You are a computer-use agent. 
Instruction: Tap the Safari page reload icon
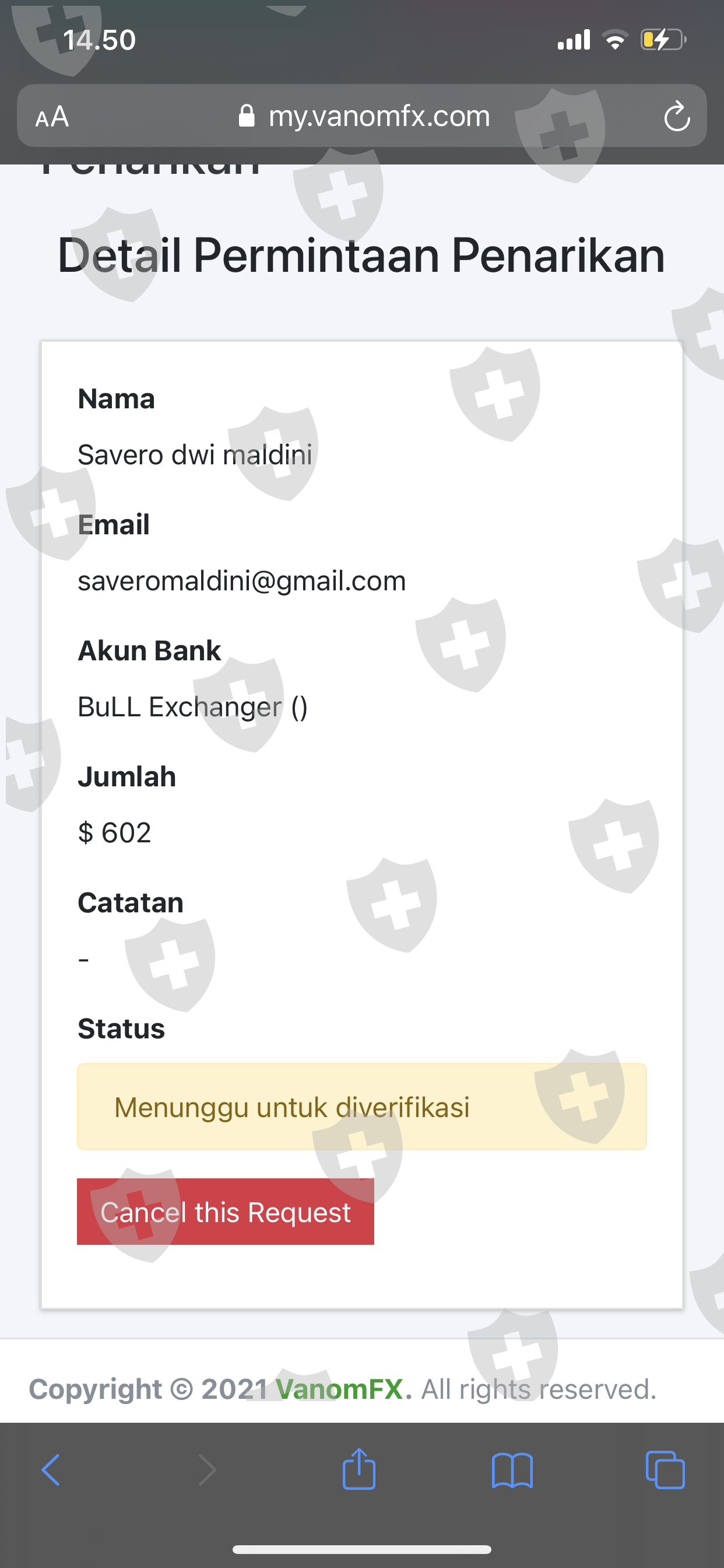(x=677, y=116)
